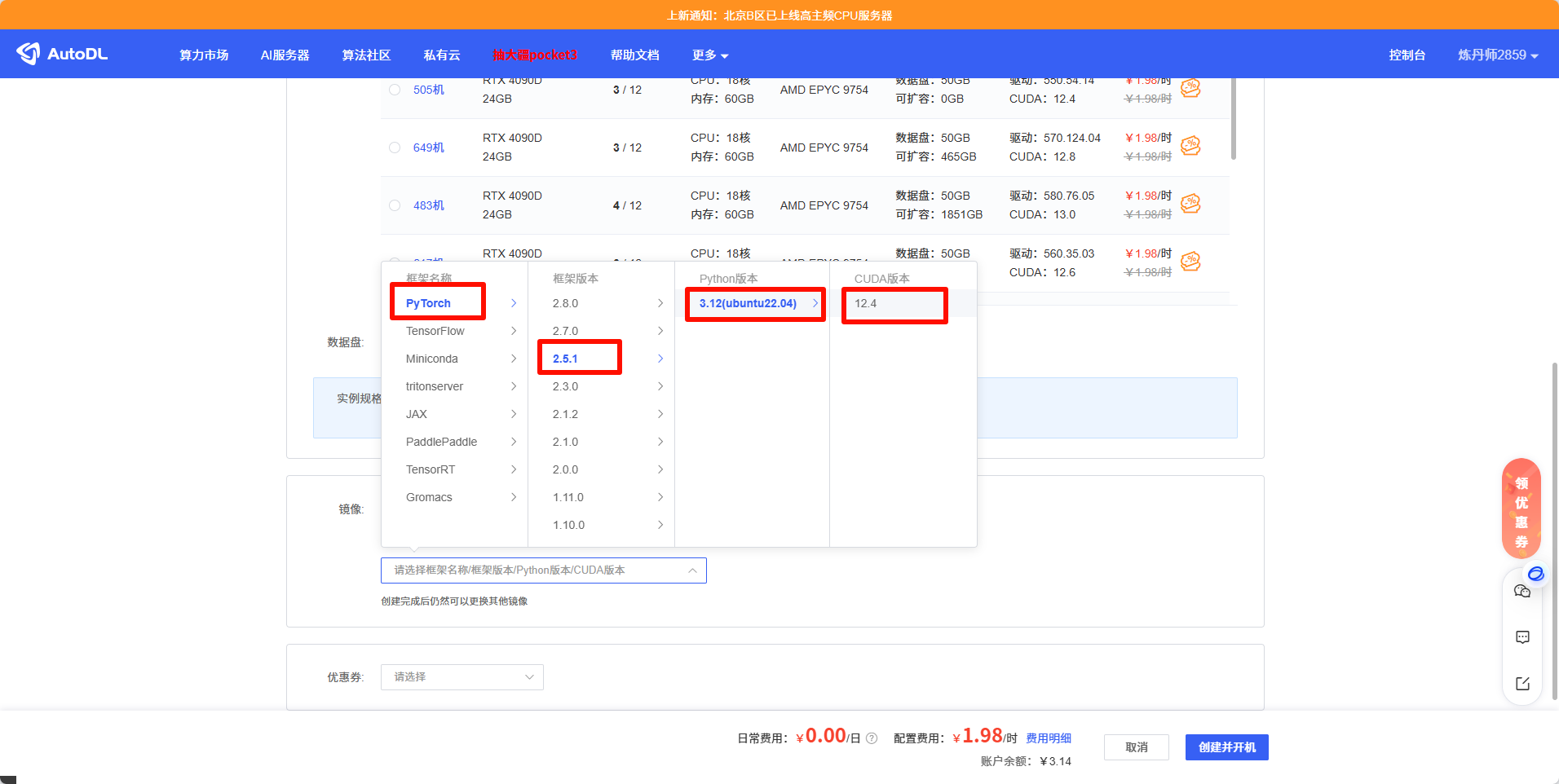Open the 优惠券 请选择 dropdown
The height and width of the screenshot is (784, 1559).
pyautogui.click(x=462, y=677)
